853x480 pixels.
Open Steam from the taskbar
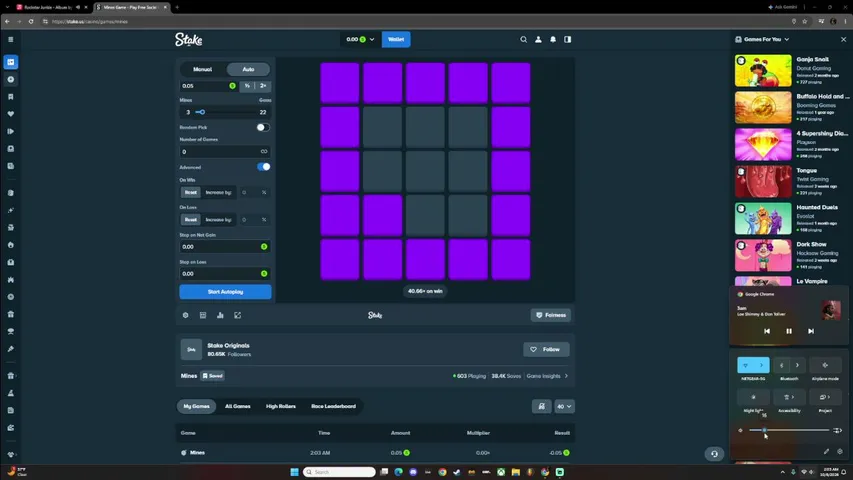coord(456,472)
